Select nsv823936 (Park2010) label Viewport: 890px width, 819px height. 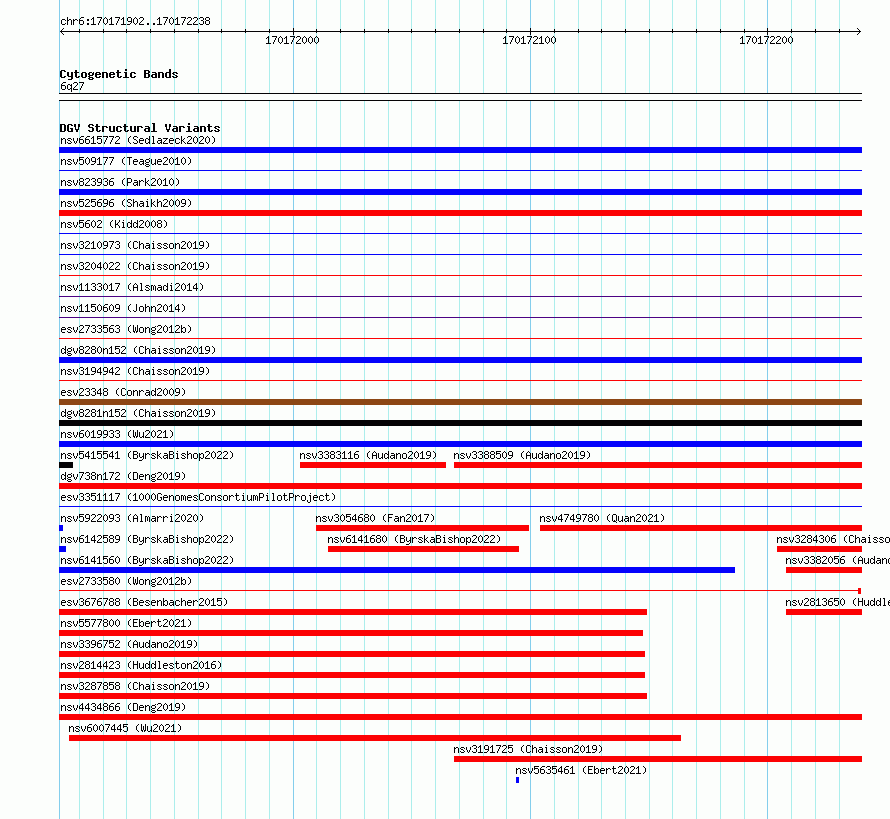[120, 182]
